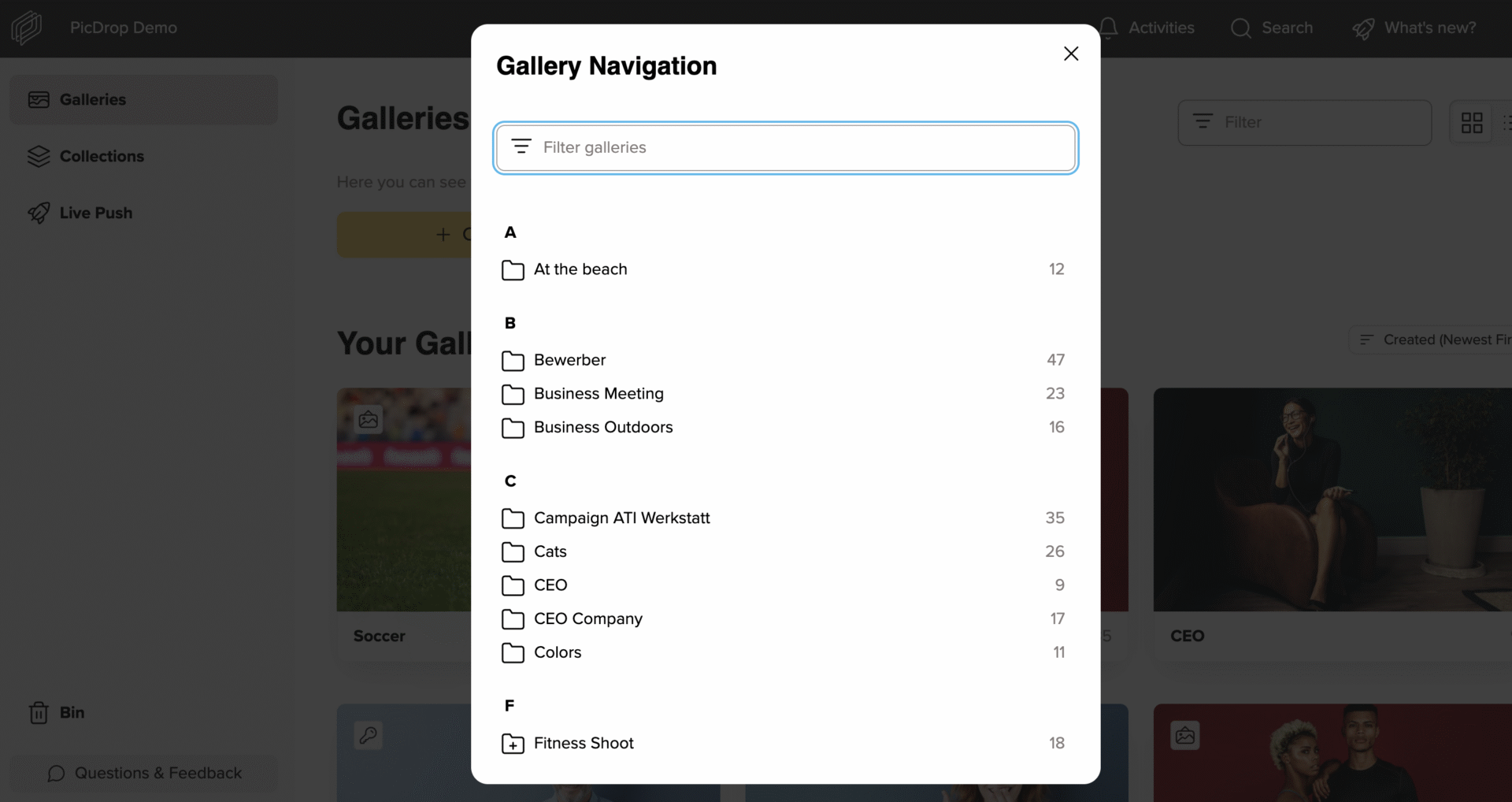Image resolution: width=1512 pixels, height=802 pixels.
Task: Open the CEO gallery thumbnail image
Action: coord(1331,499)
